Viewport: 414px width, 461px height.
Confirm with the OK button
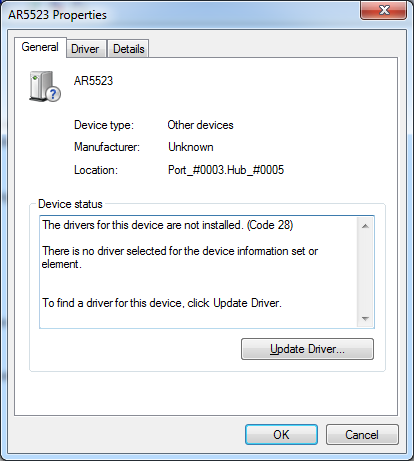click(x=281, y=434)
